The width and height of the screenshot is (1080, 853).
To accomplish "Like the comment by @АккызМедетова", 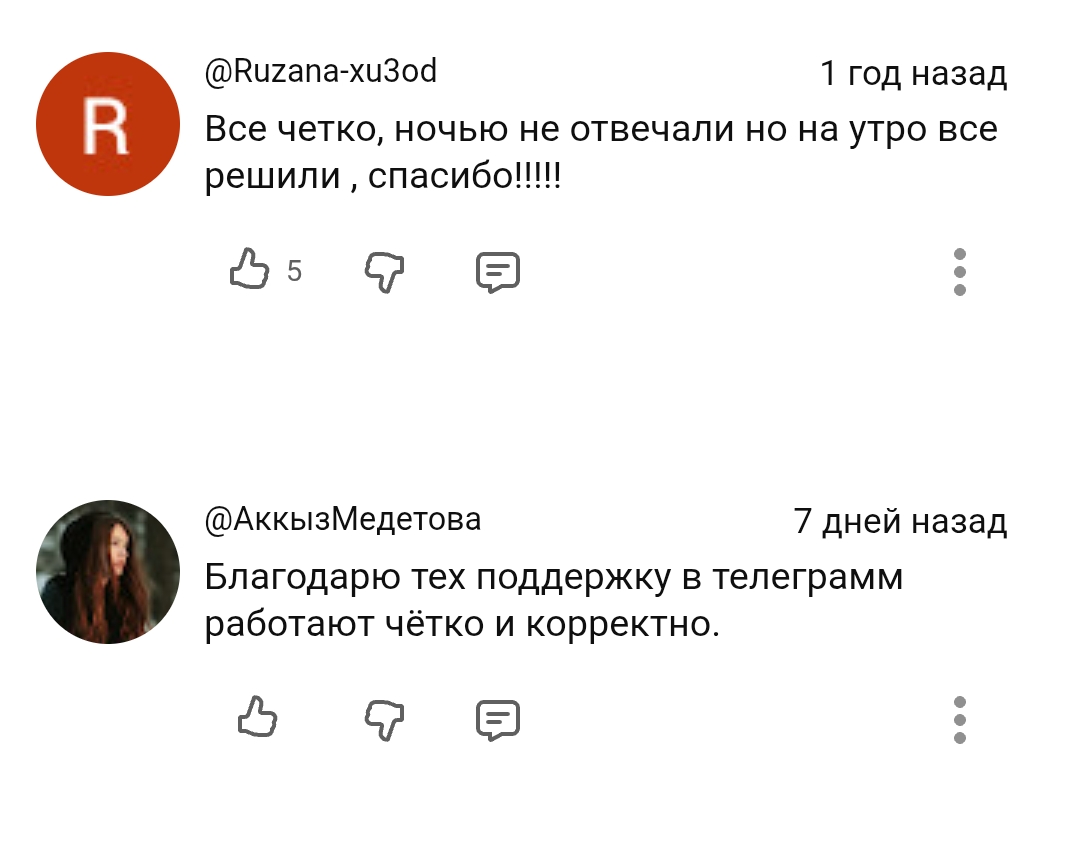I will point(257,718).
